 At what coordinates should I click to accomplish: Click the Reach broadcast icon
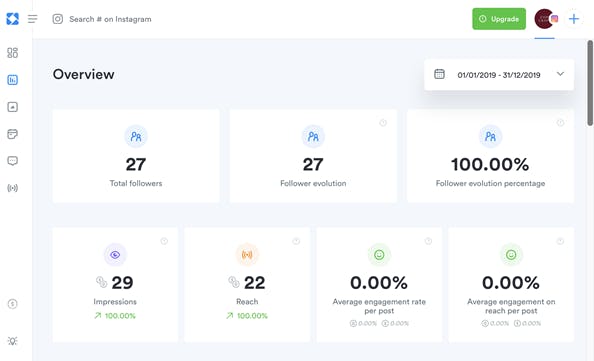coord(247,255)
